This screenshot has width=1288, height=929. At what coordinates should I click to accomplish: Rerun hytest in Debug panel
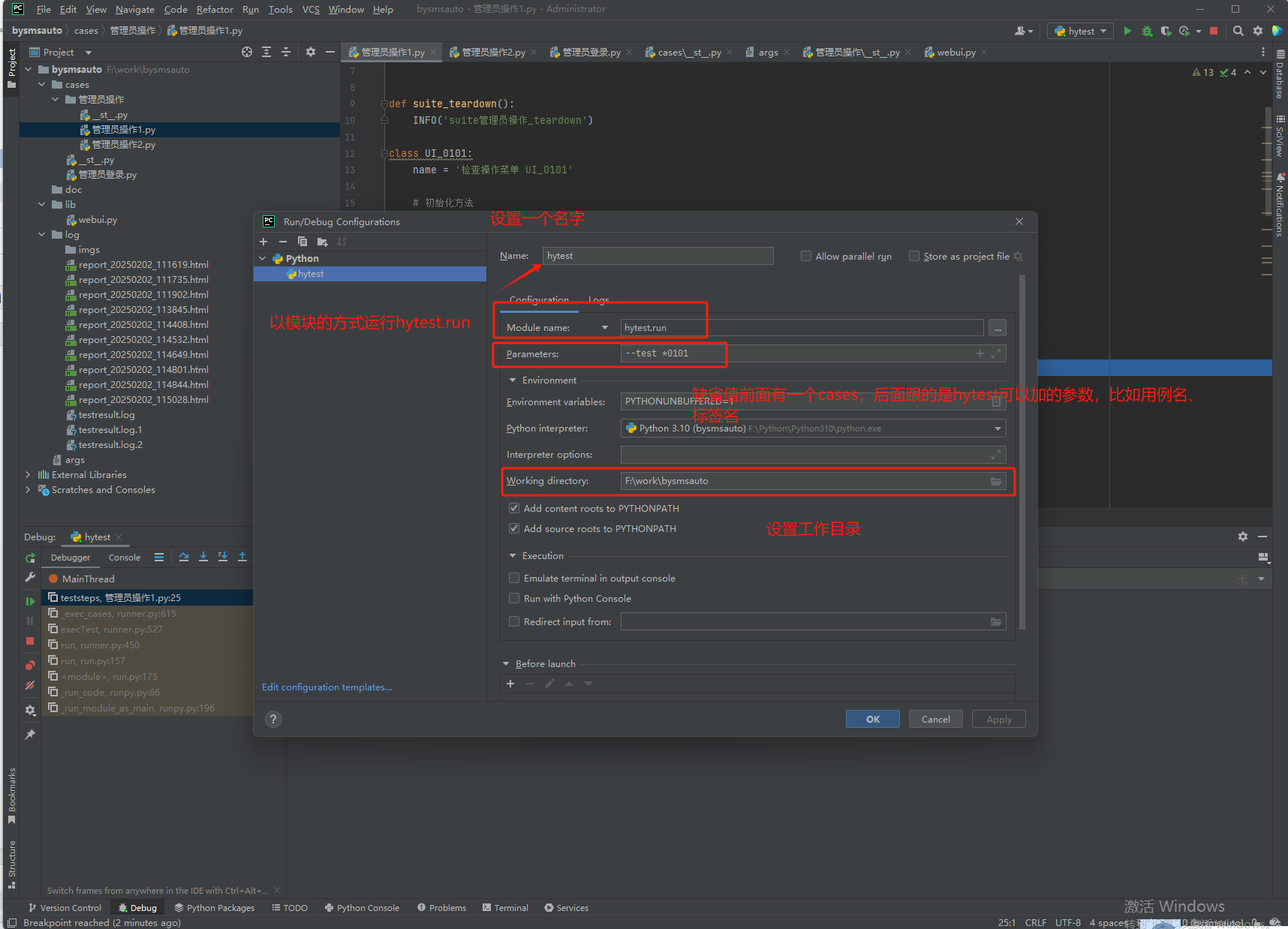30,558
